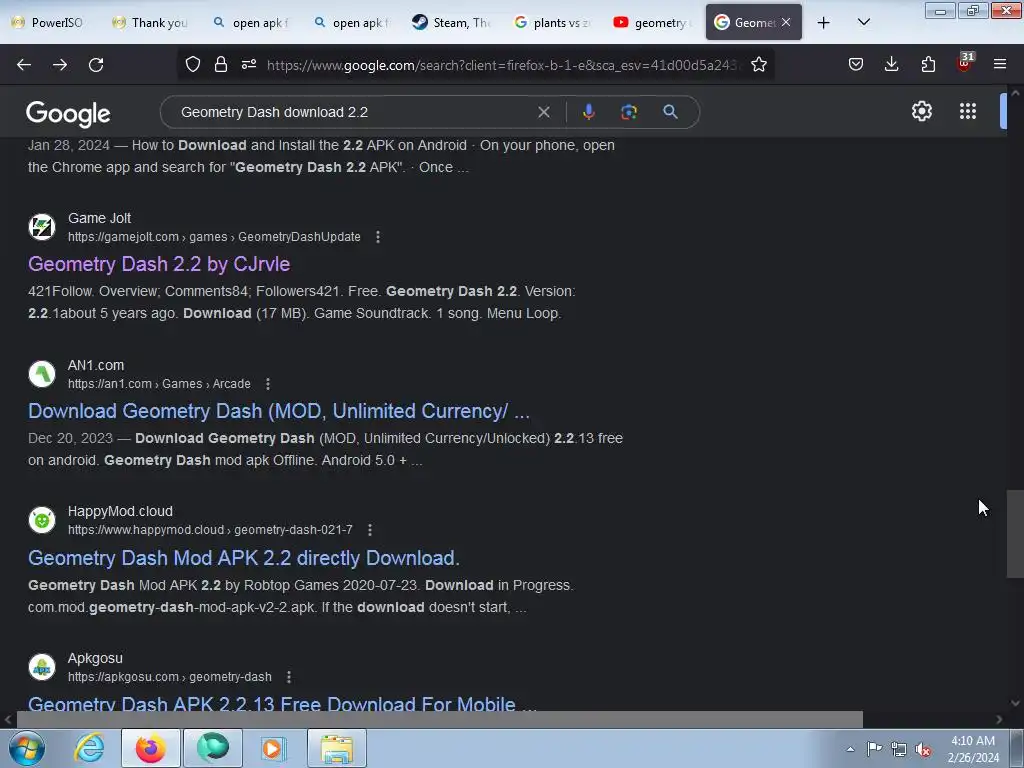The width and height of the screenshot is (1024, 768).
Task: Switch to the first open apk tab
Action: click(x=251, y=23)
